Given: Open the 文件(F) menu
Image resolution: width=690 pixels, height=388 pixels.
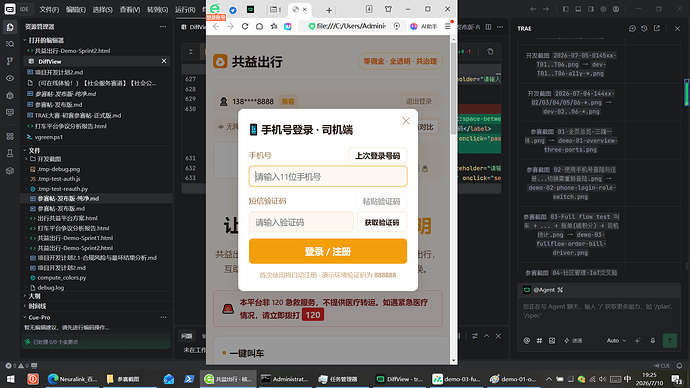Looking at the screenshot, I should [x=49, y=9].
